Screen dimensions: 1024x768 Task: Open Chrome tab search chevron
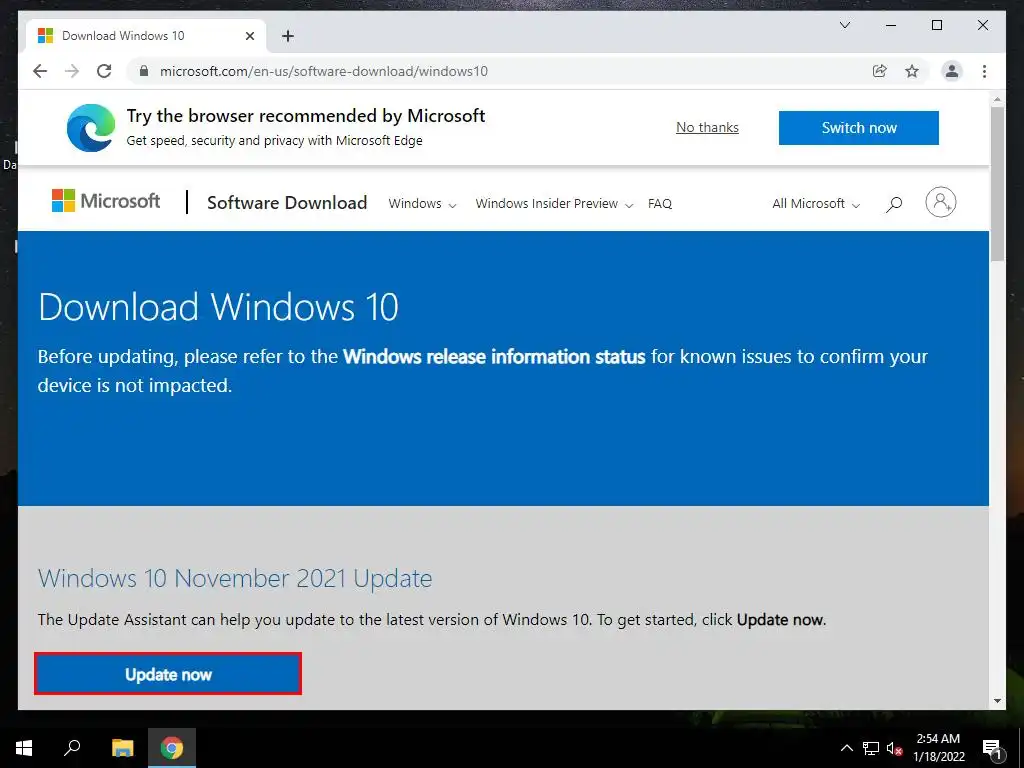click(x=844, y=25)
